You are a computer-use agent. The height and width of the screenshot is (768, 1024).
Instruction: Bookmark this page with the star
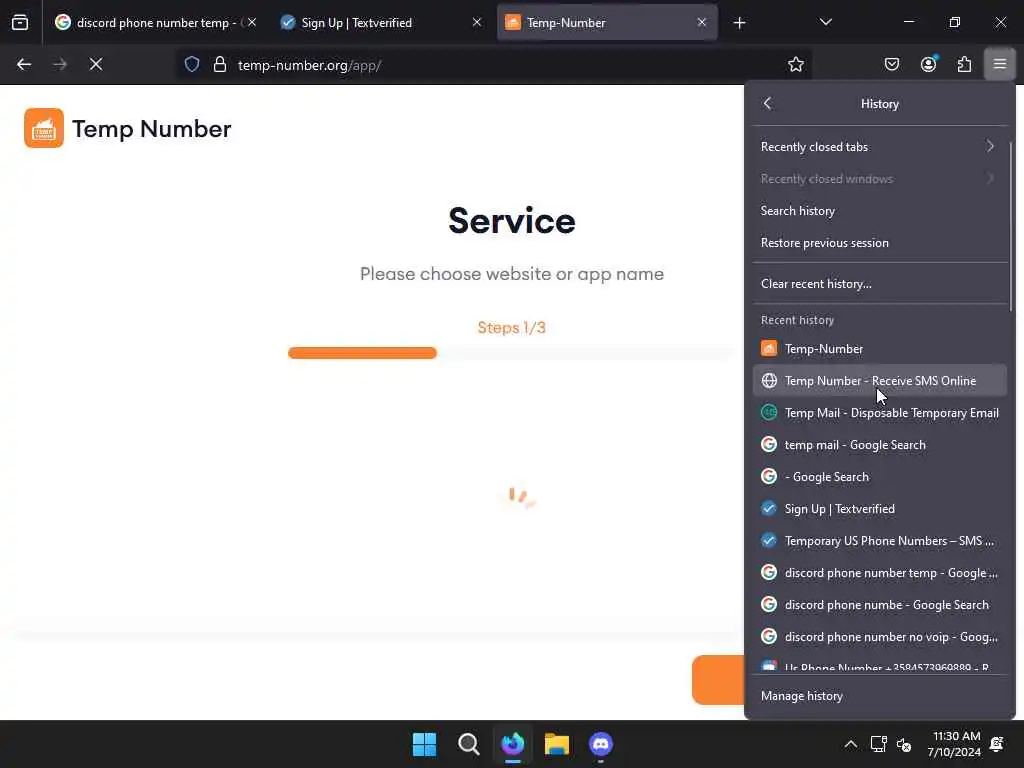tap(795, 64)
